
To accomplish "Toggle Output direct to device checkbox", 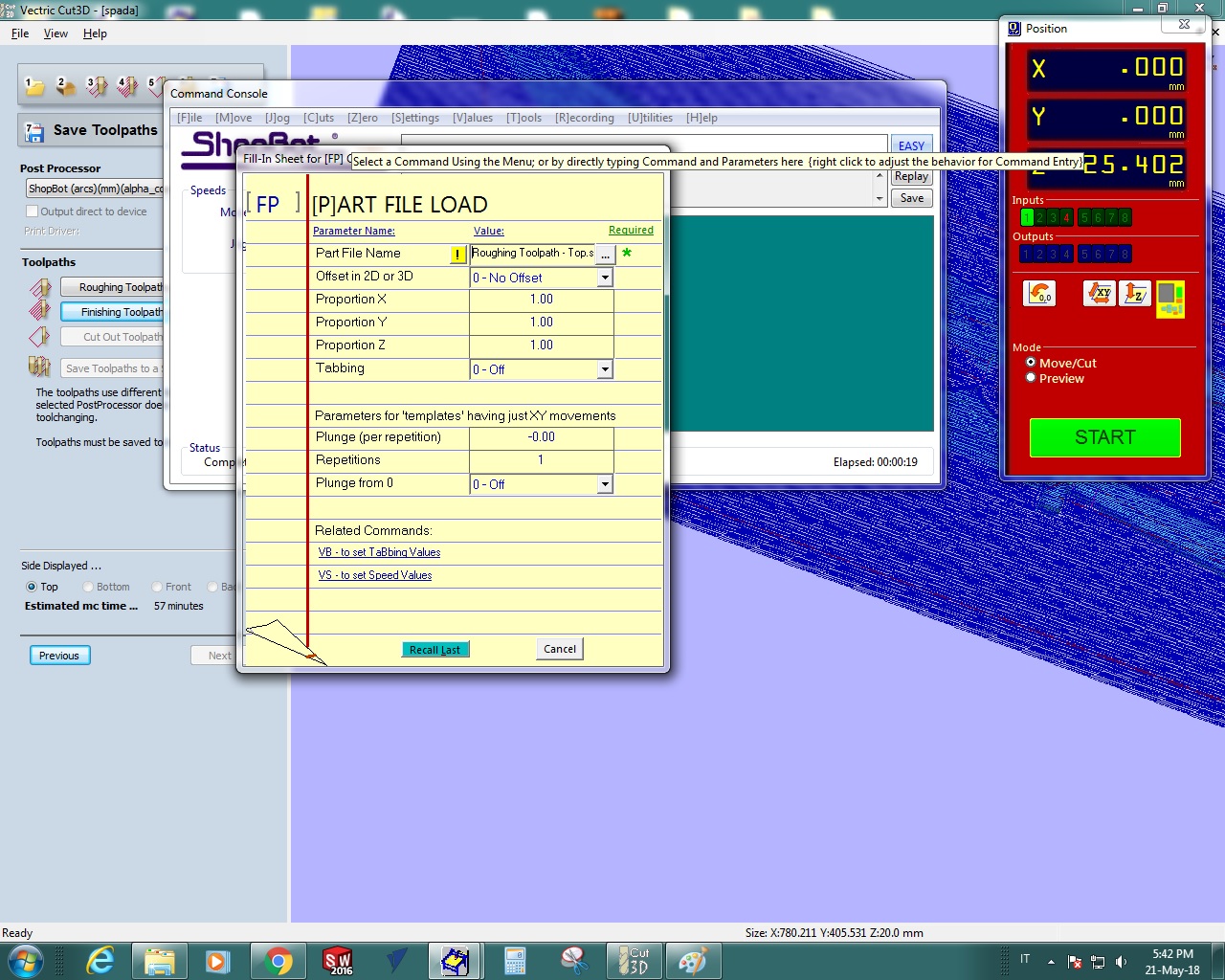I will click(33, 212).
